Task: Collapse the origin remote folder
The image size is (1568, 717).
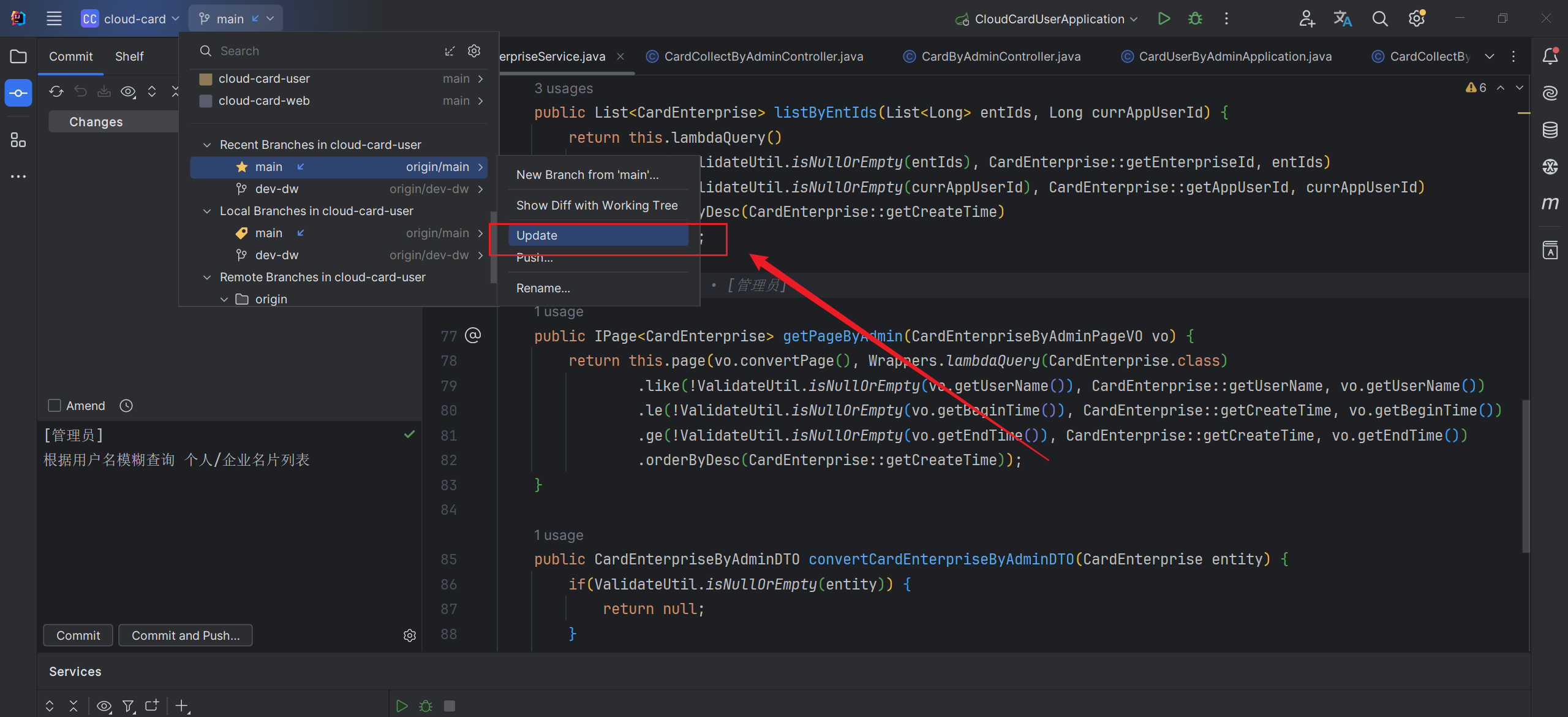Action: 224,299
